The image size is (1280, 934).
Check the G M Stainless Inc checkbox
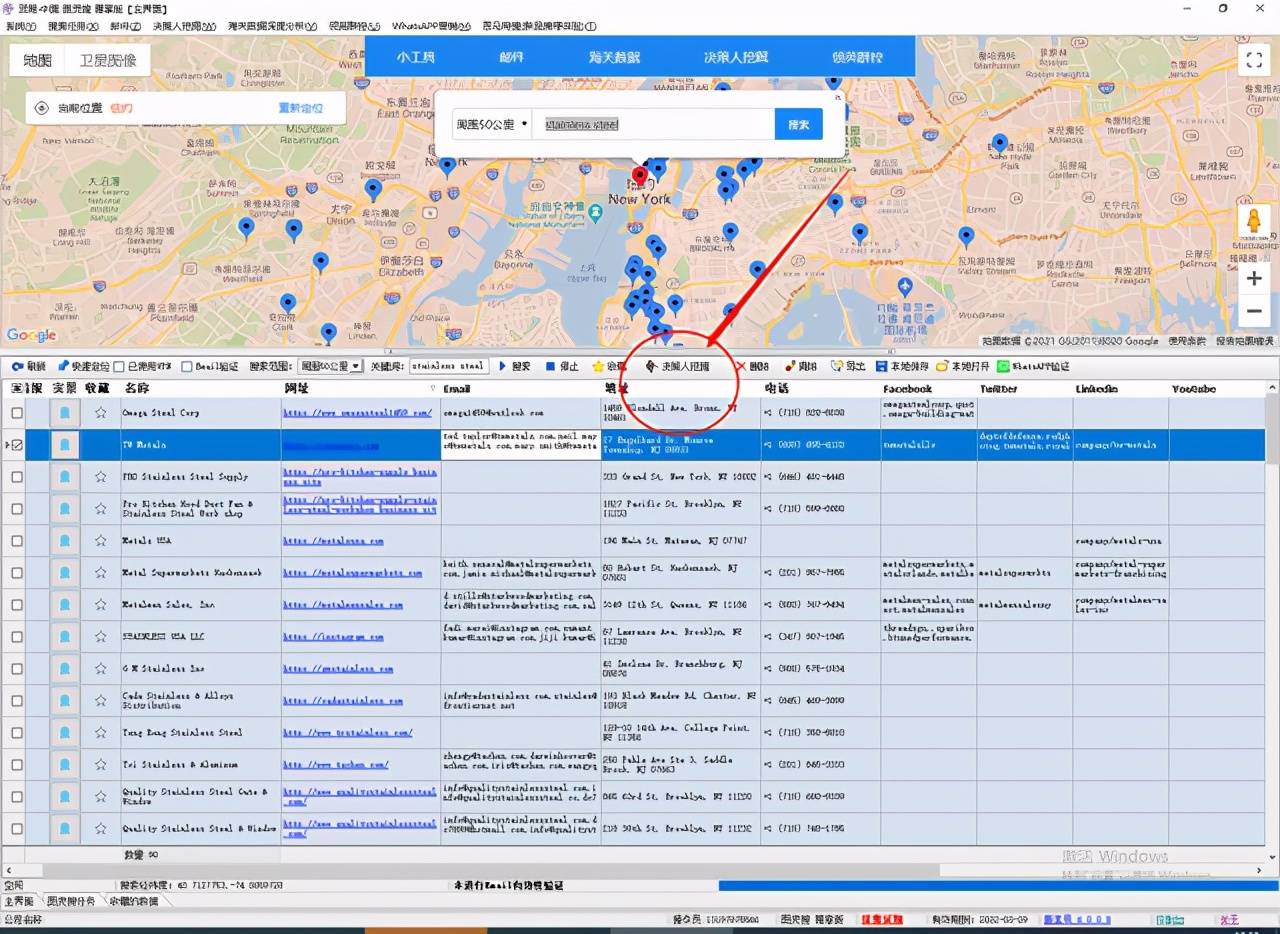17,669
